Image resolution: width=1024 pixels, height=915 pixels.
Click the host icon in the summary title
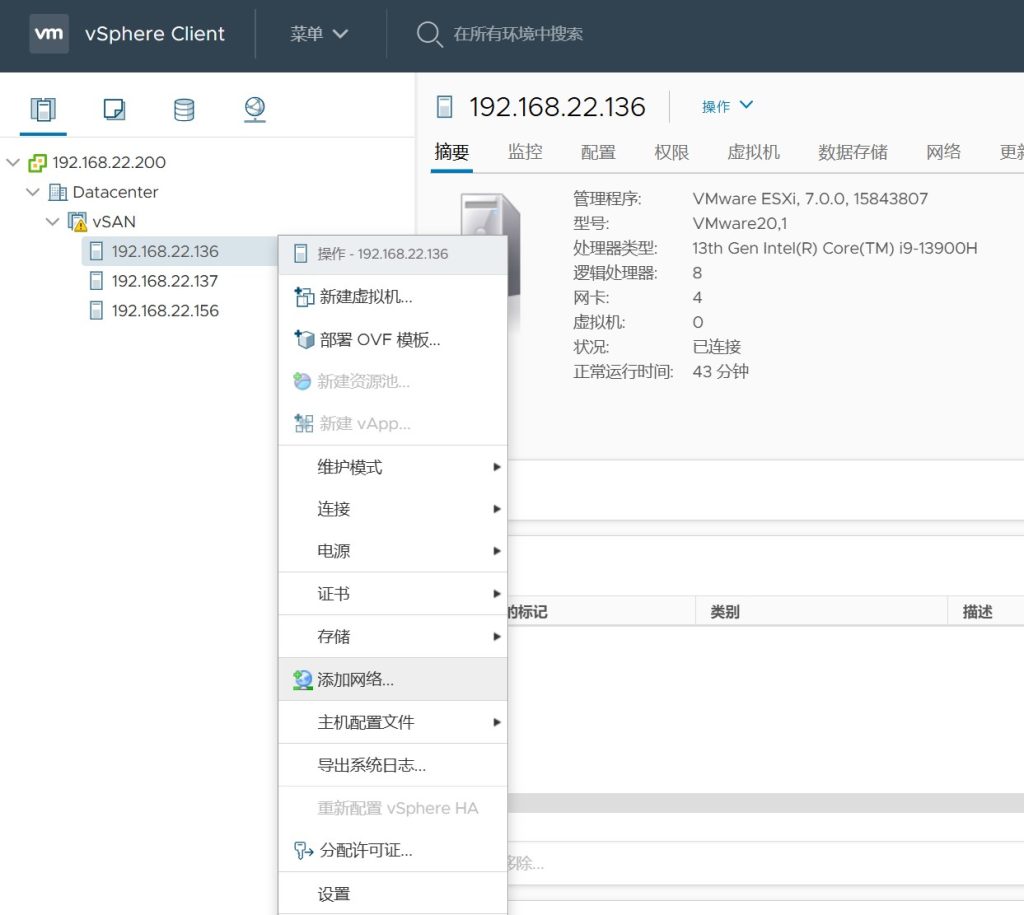pyautogui.click(x=444, y=106)
